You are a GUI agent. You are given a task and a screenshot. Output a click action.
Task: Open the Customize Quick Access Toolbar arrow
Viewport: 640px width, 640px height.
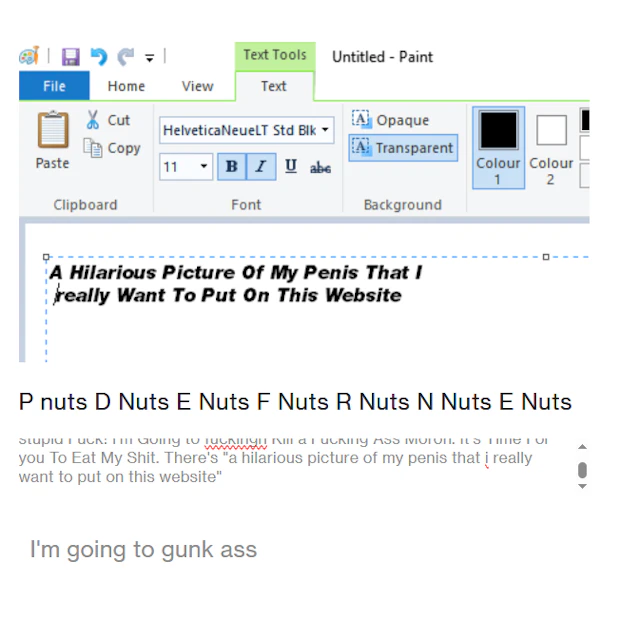click(149, 58)
